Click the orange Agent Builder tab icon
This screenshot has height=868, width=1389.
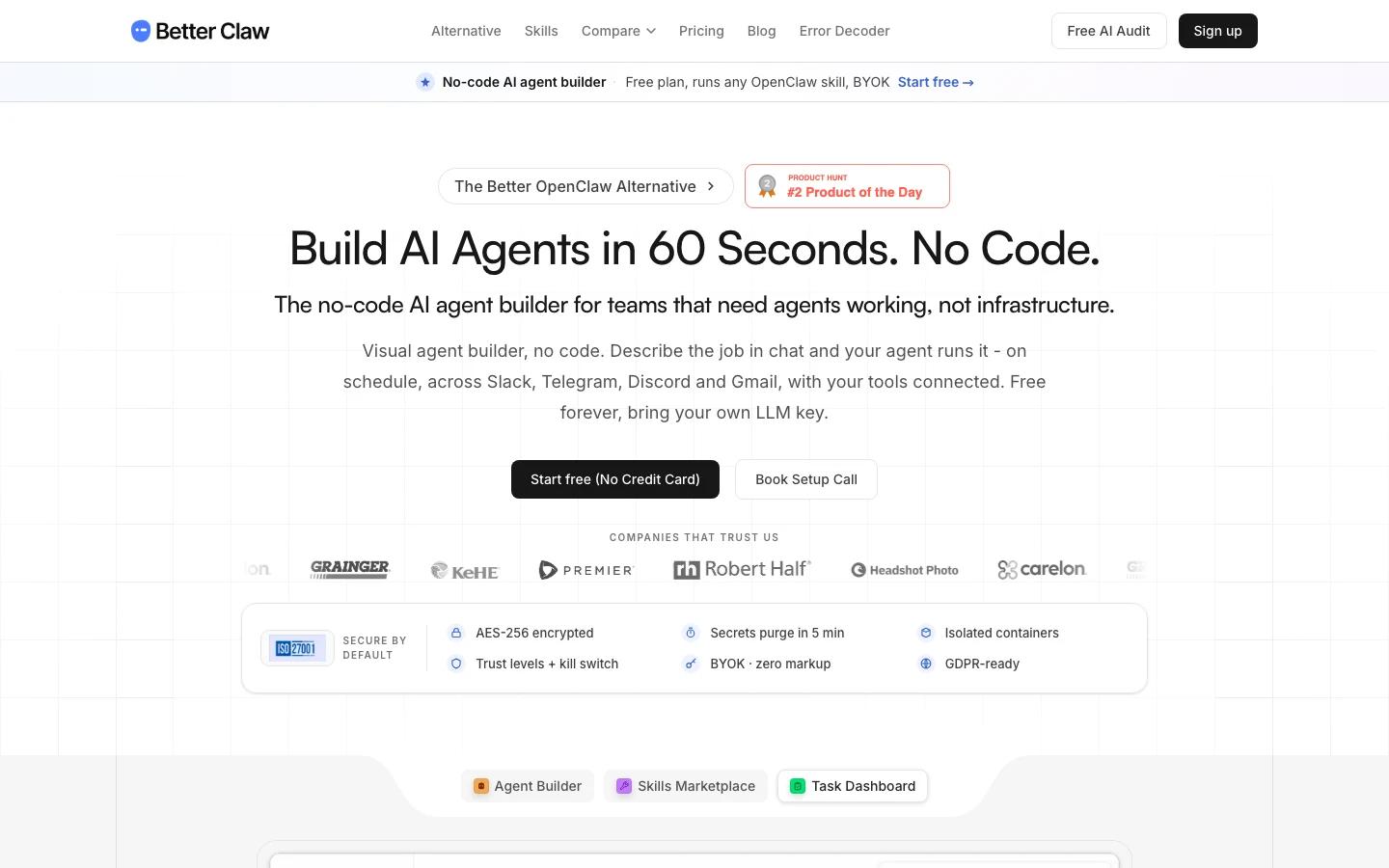tap(480, 786)
